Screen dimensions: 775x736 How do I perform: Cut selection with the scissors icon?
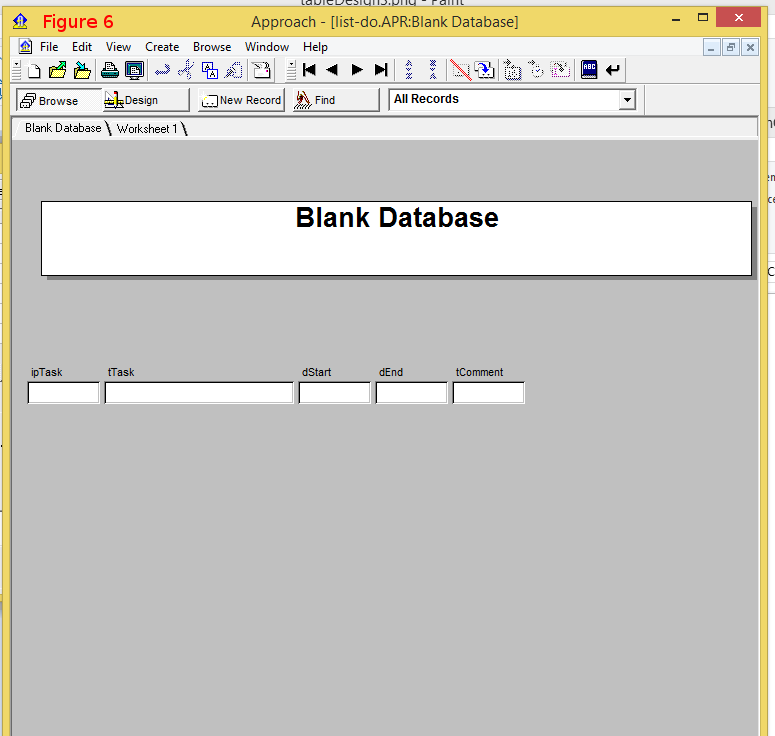pos(186,70)
